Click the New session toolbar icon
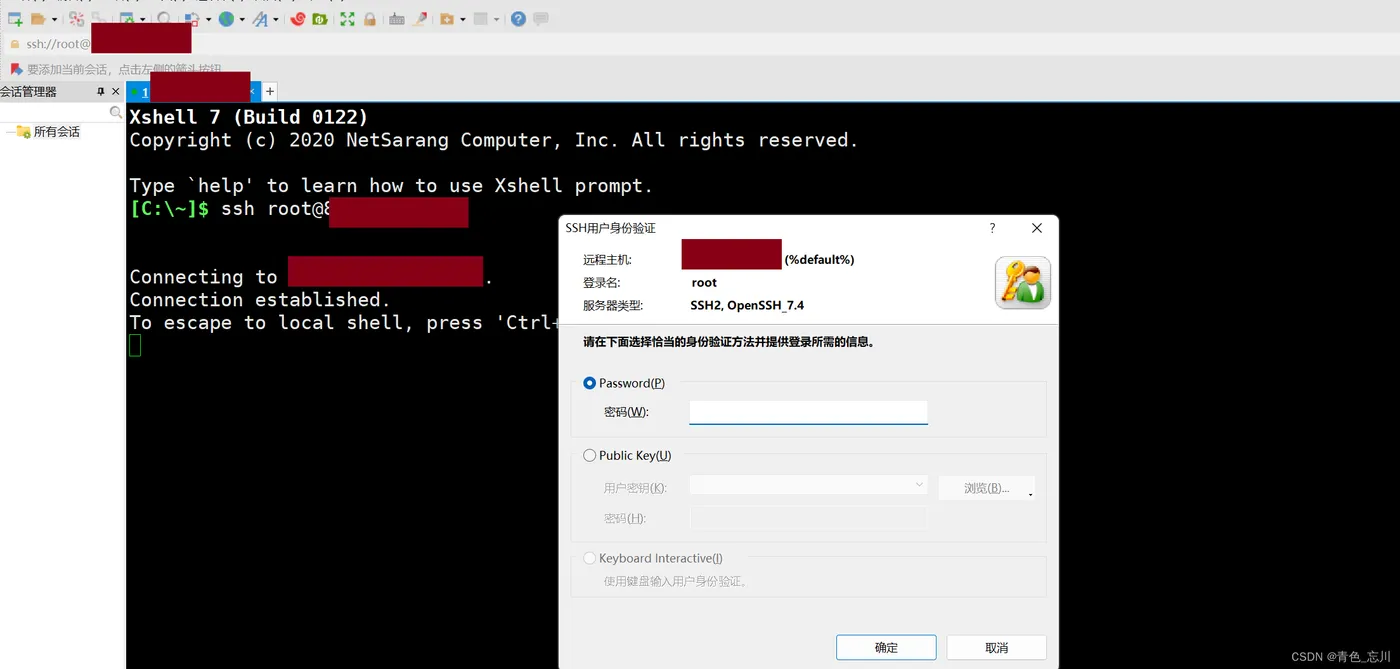This screenshot has width=1400, height=669. pos(15,19)
